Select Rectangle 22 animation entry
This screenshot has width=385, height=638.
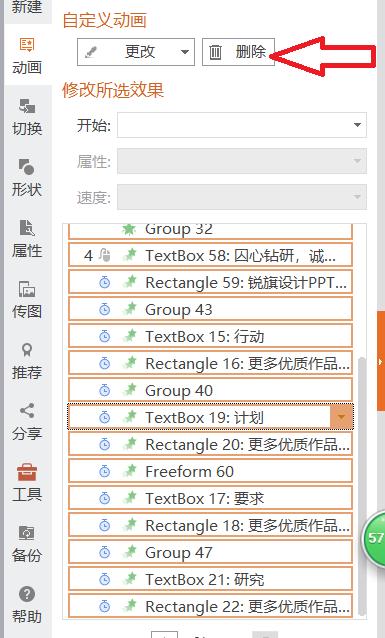(x=210, y=606)
